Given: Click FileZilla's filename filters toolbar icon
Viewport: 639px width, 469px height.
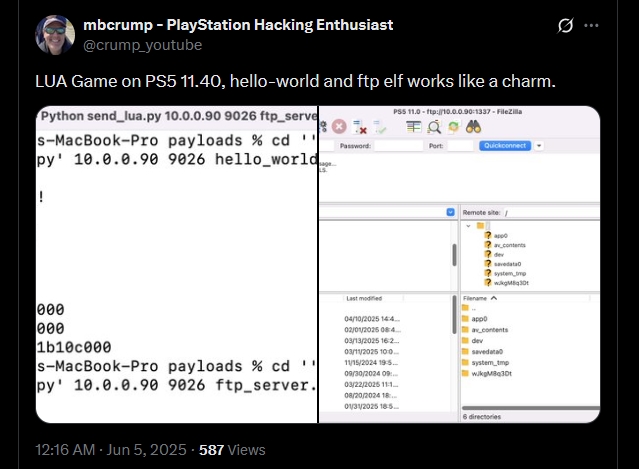Looking at the screenshot, I should (414, 127).
